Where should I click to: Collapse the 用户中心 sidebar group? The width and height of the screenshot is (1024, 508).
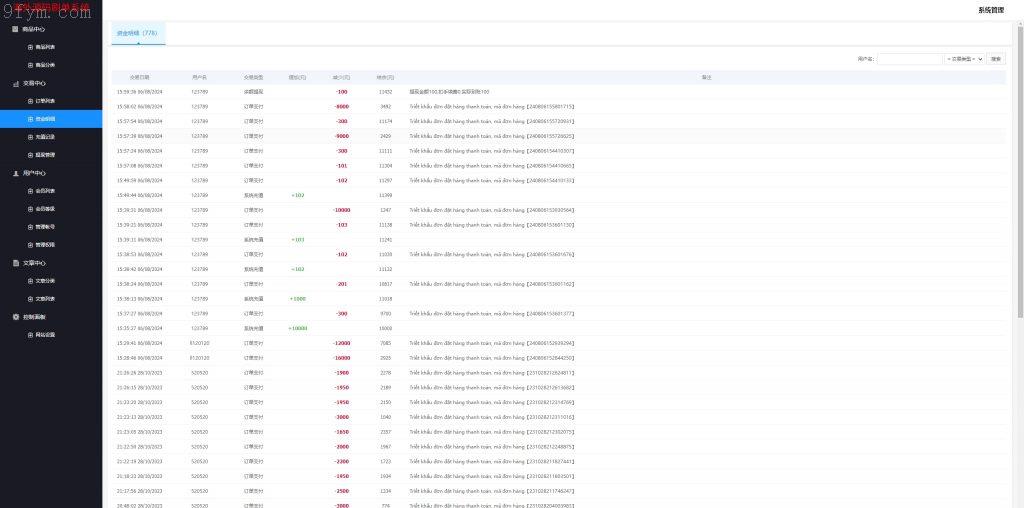[x=34, y=173]
